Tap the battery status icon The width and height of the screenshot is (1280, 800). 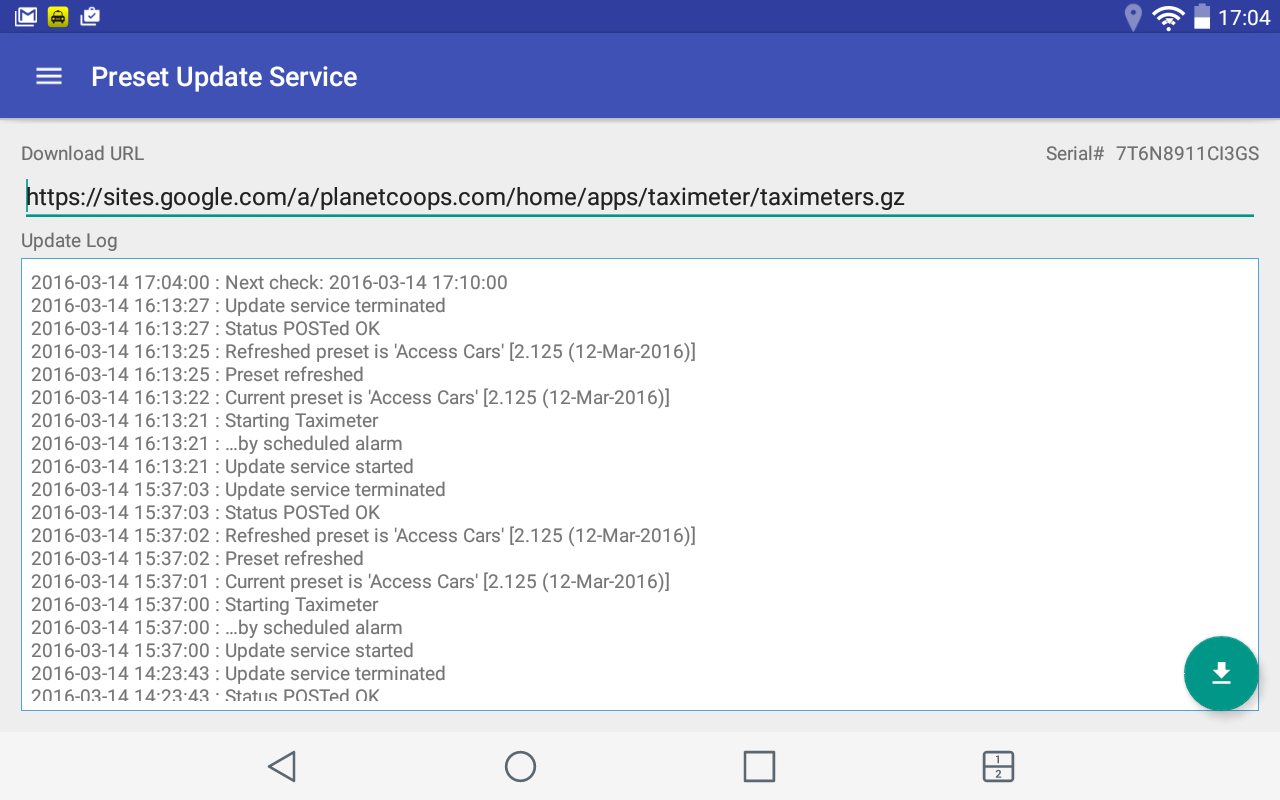[1201, 17]
